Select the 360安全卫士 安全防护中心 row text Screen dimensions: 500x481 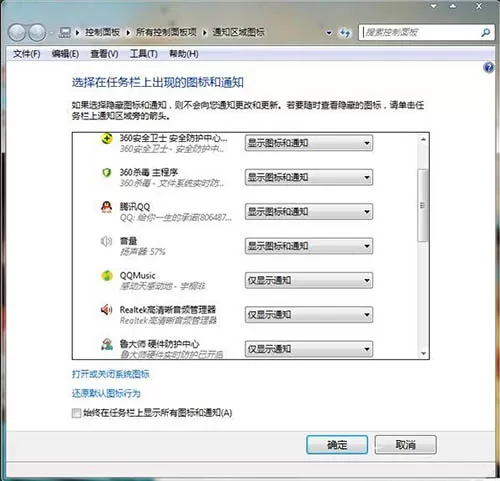(173, 138)
